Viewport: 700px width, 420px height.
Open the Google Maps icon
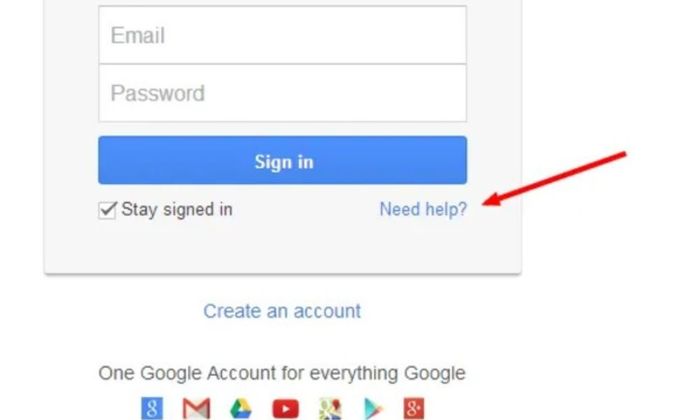point(330,408)
